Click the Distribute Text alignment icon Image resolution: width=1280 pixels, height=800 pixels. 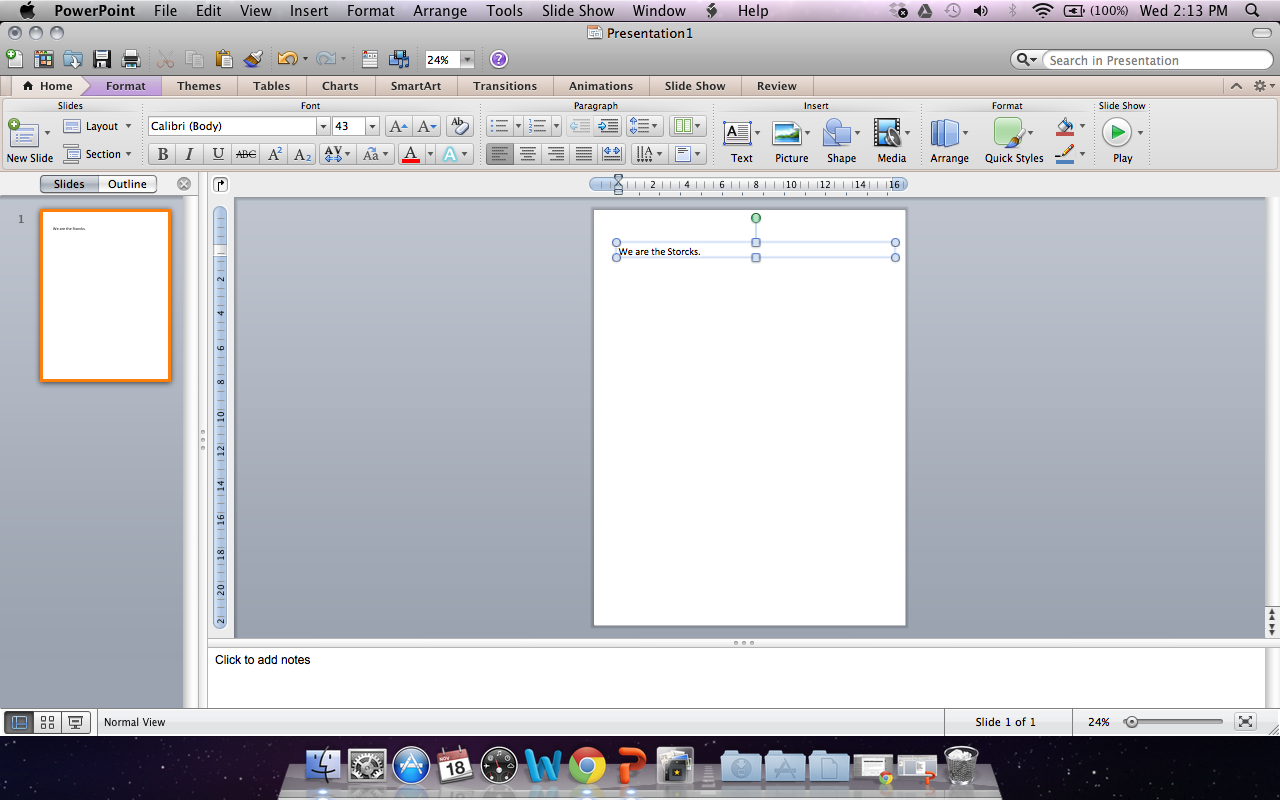coord(612,154)
